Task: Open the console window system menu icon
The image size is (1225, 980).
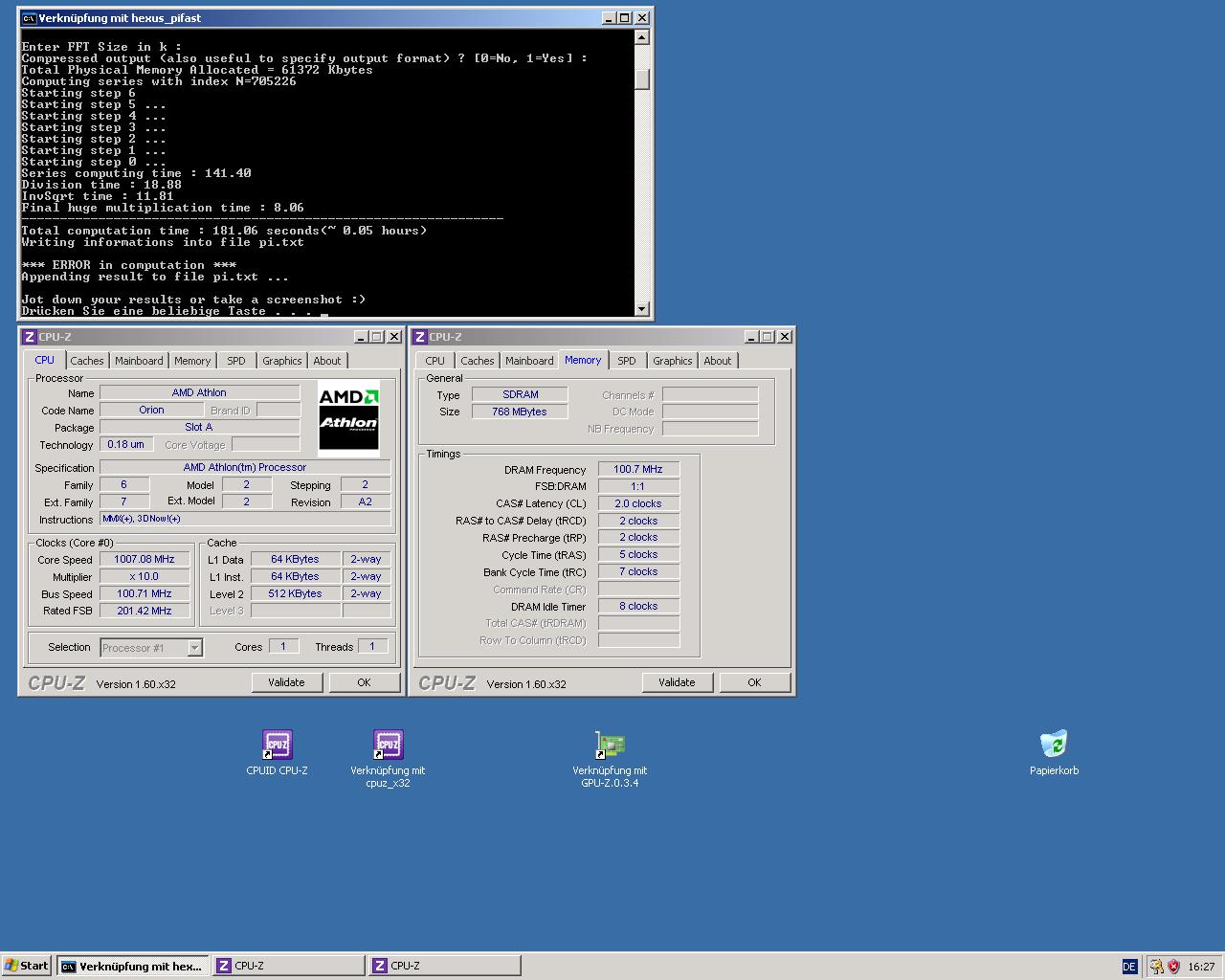Action: click(x=29, y=18)
